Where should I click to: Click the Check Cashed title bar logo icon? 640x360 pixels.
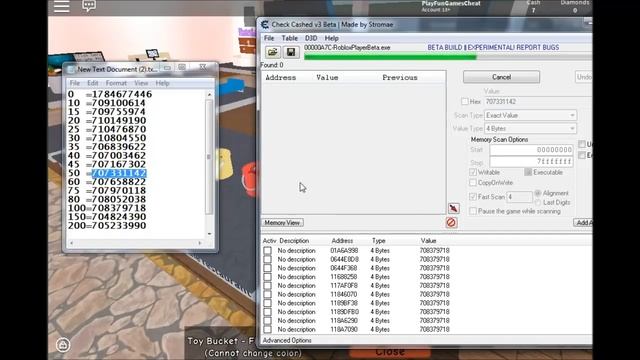[x=265, y=24]
